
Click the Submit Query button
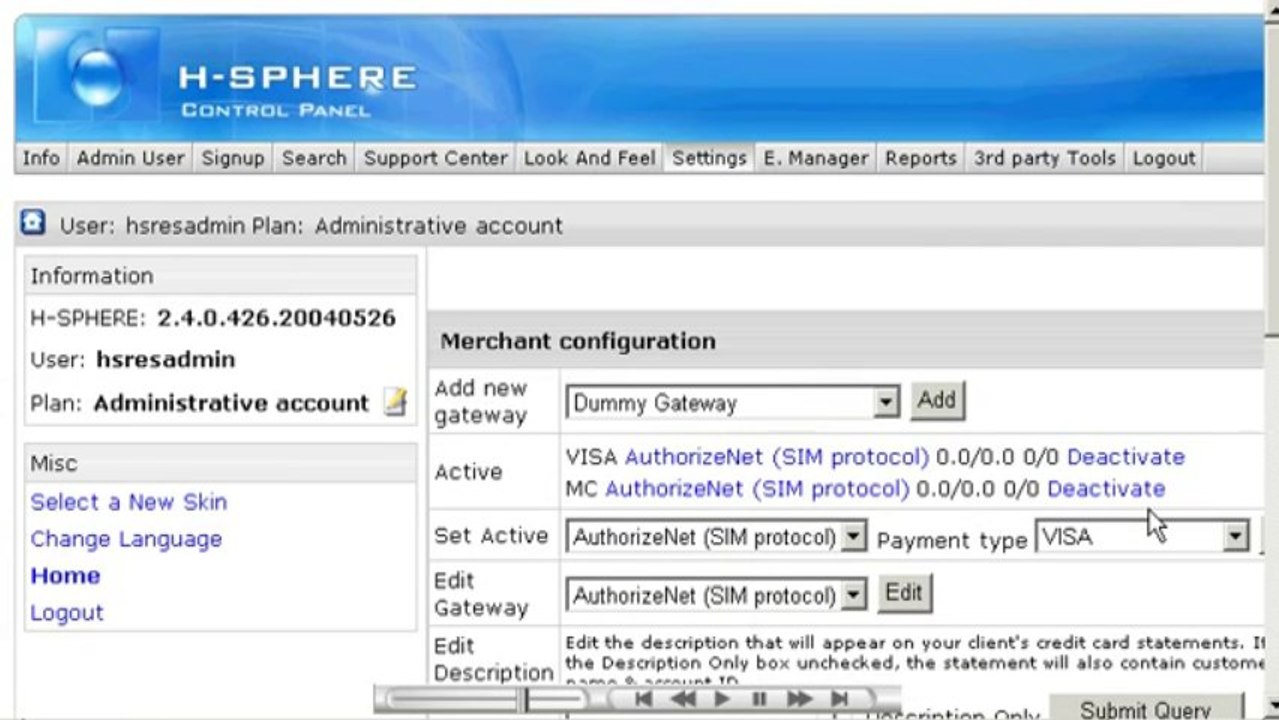tap(1146, 708)
